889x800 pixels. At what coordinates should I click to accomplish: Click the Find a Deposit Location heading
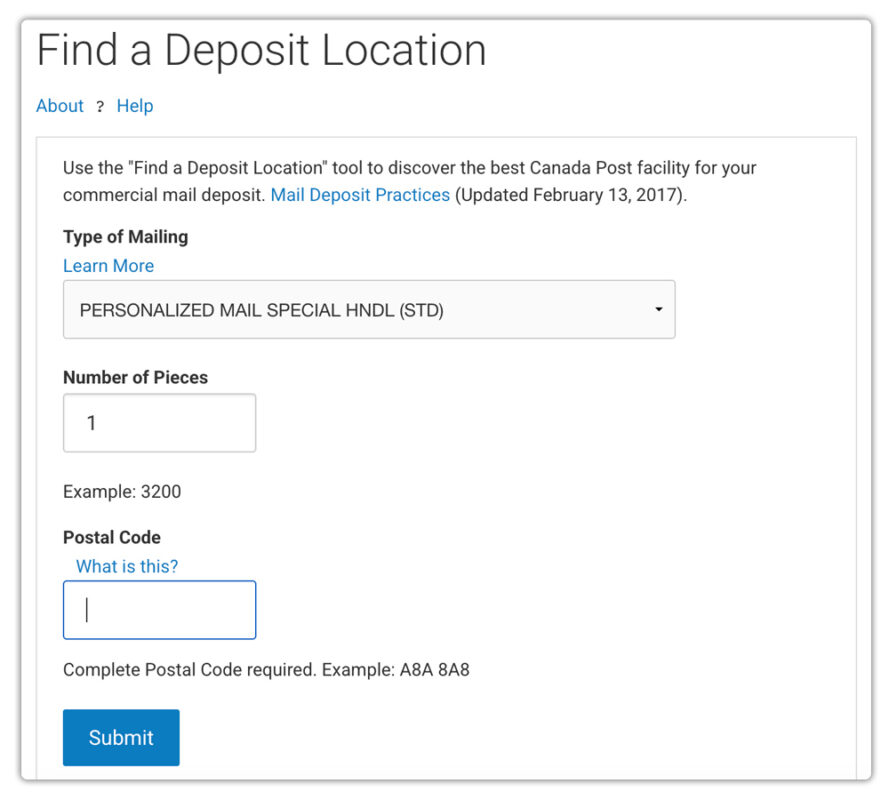tap(261, 50)
